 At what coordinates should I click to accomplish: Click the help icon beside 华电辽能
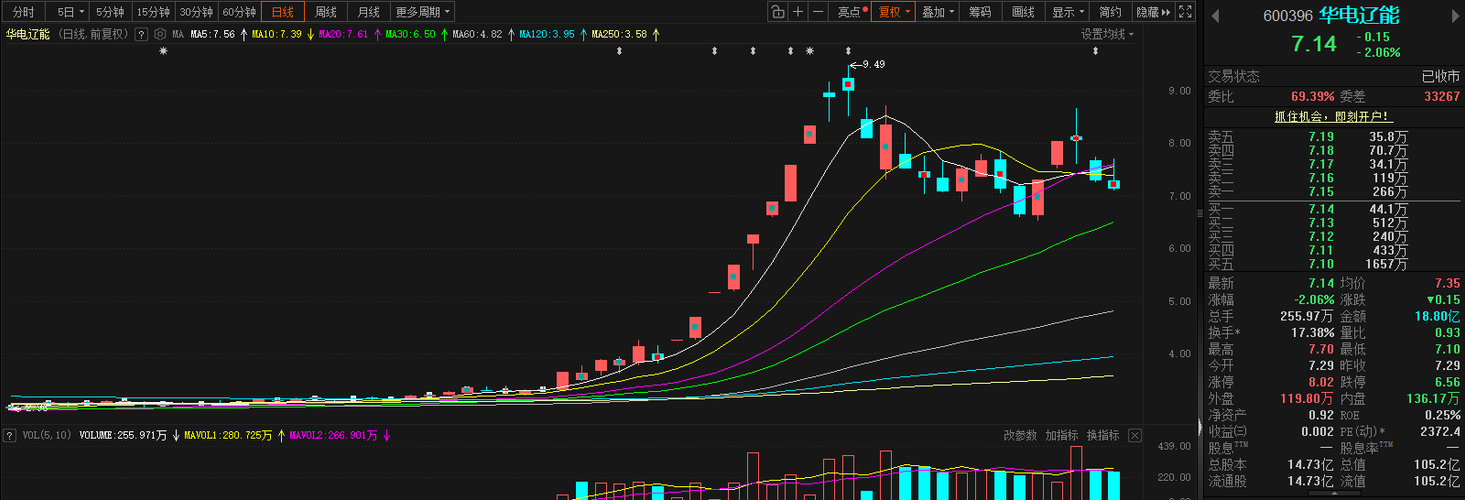[x=141, y=34]
